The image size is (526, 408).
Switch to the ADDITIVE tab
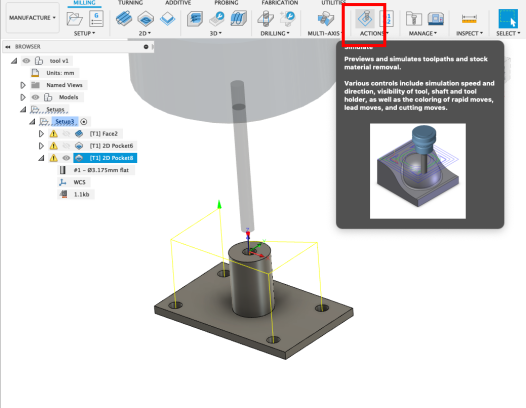tap(178, 3)
